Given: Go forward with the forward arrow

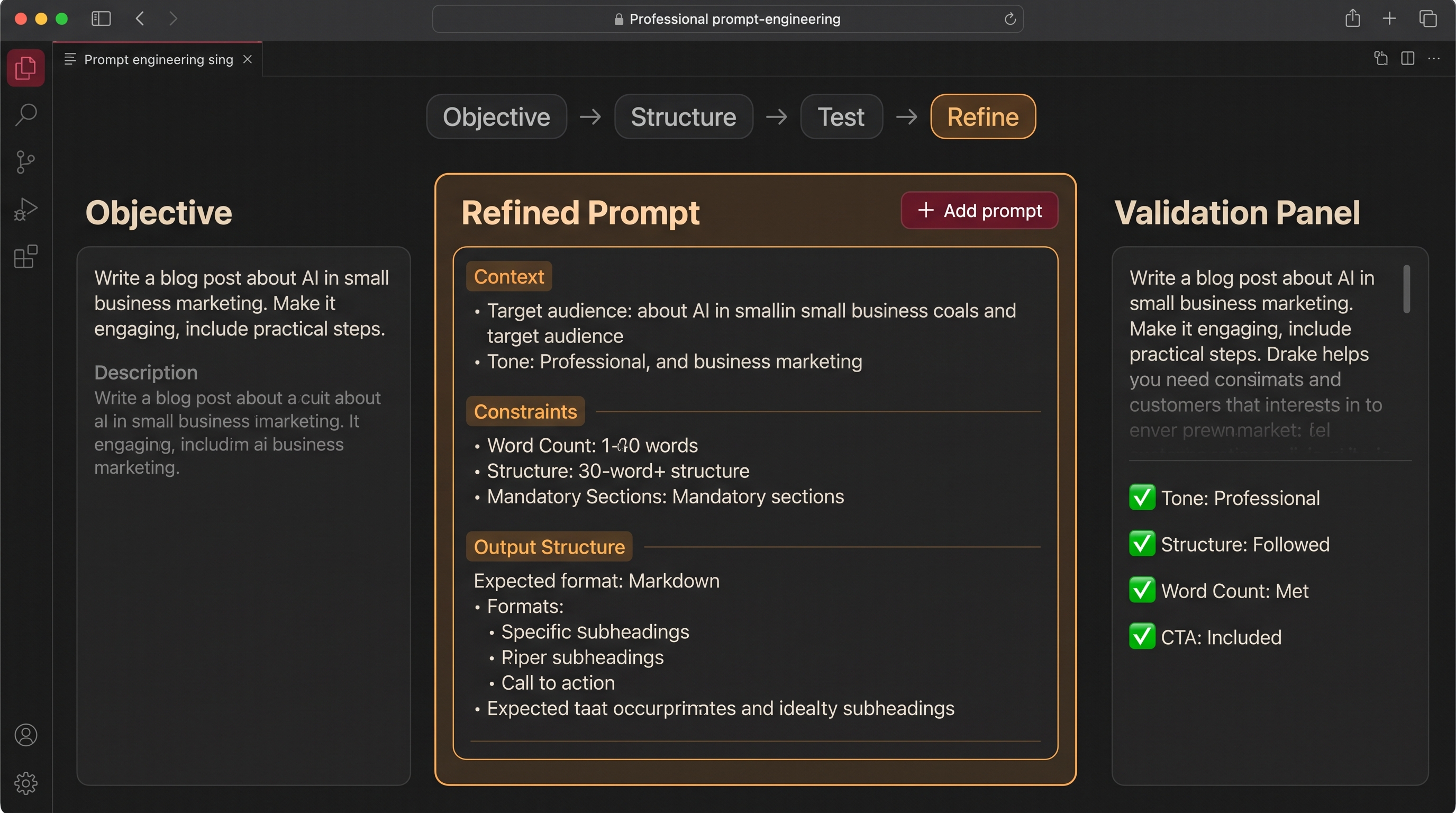Looking at the screenshot, I should pos(174,19).
